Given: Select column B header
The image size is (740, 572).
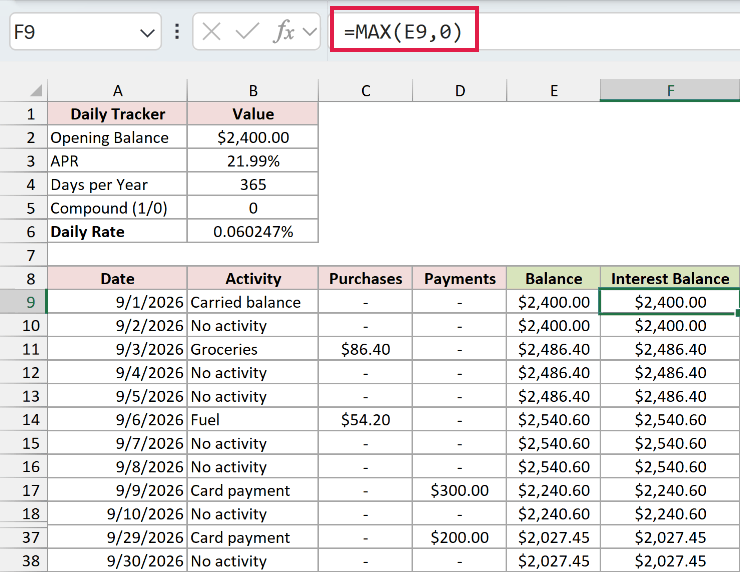Looking at the screenshot, I should pos(253,90).
